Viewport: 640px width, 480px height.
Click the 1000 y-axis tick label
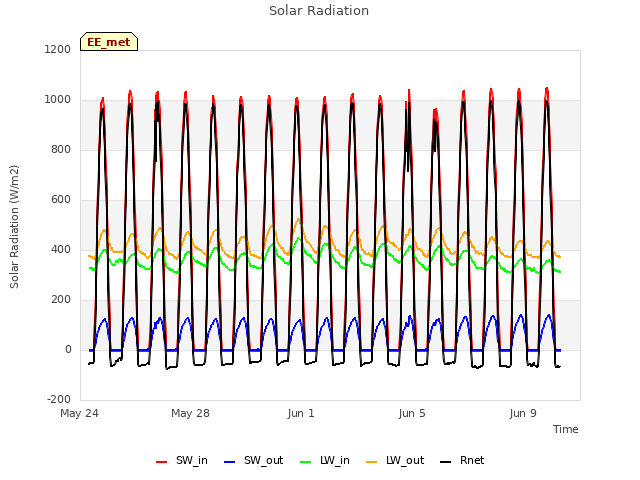click(x=58, y=100)
